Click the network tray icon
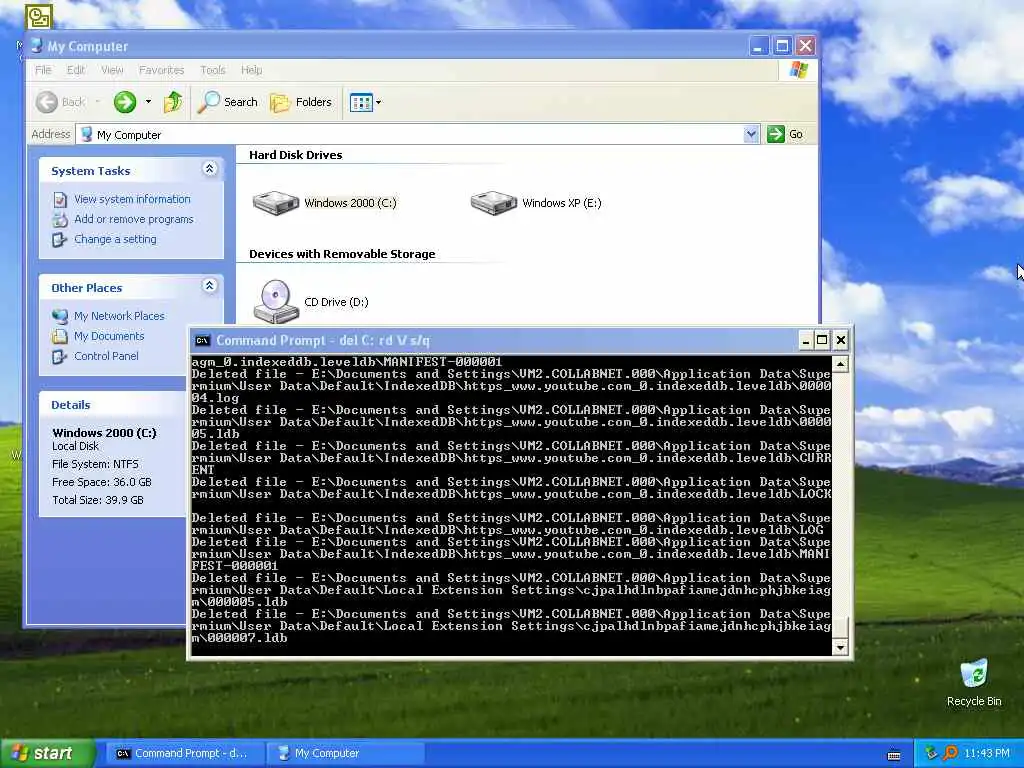The height and width of the screenshot is (768, 1024). coord(931,753)
